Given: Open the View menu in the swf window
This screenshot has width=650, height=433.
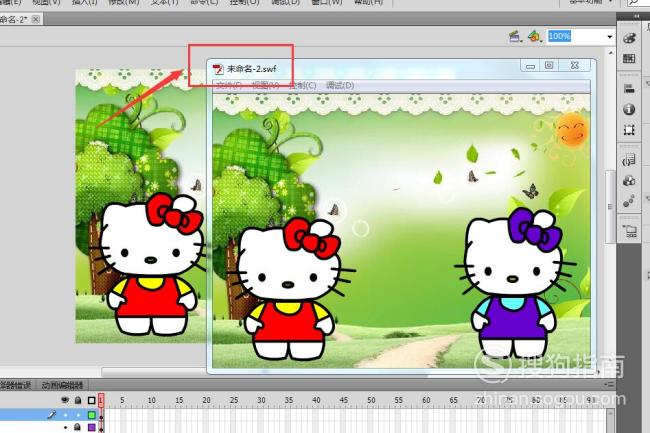Looking at the screenshot, I should (266, 85).
